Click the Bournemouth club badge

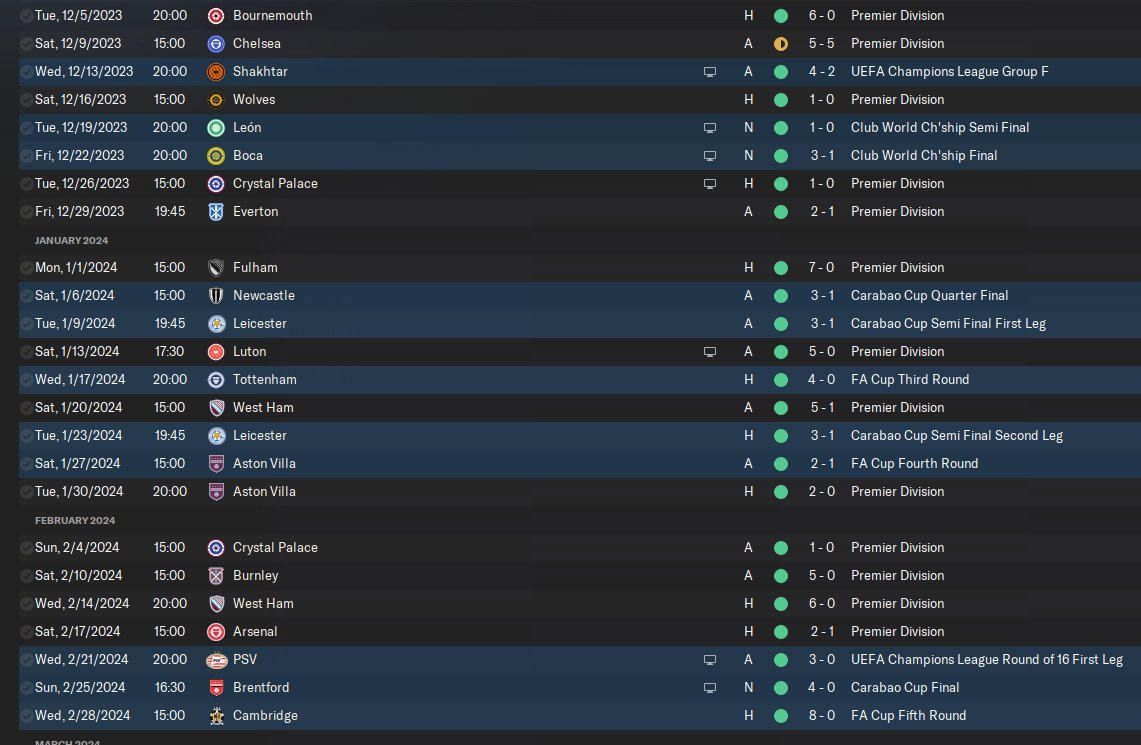click(215, 15)
